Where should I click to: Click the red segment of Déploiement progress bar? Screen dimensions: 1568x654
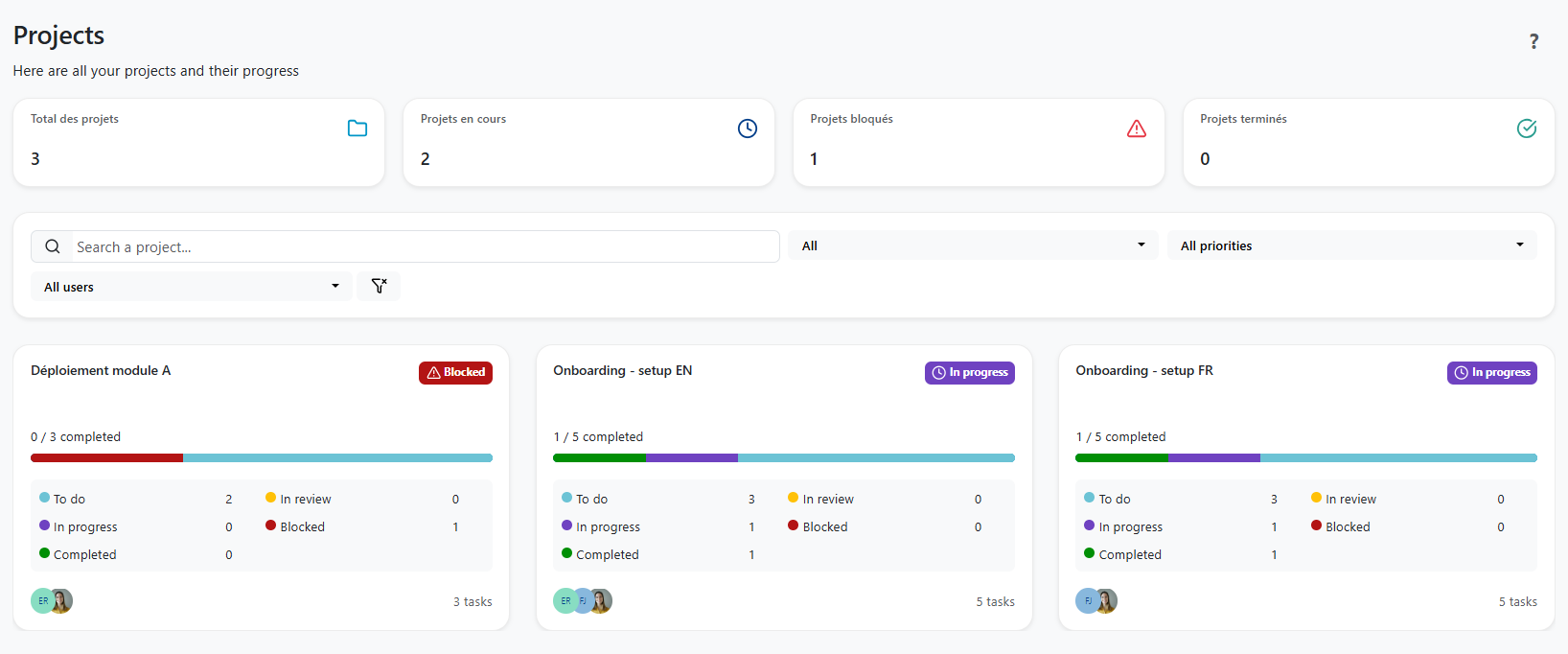pos(106,457)
